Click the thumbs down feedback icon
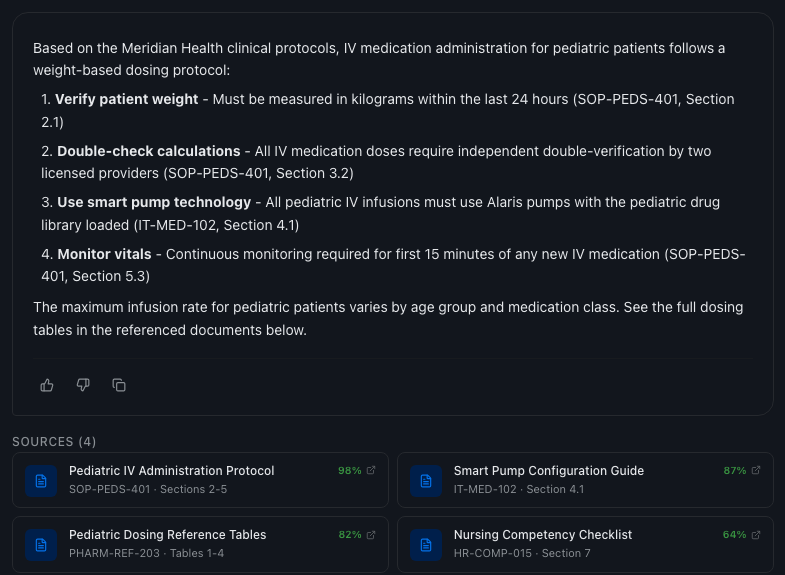This screenshot has width=785, height=575. (83, 385)
